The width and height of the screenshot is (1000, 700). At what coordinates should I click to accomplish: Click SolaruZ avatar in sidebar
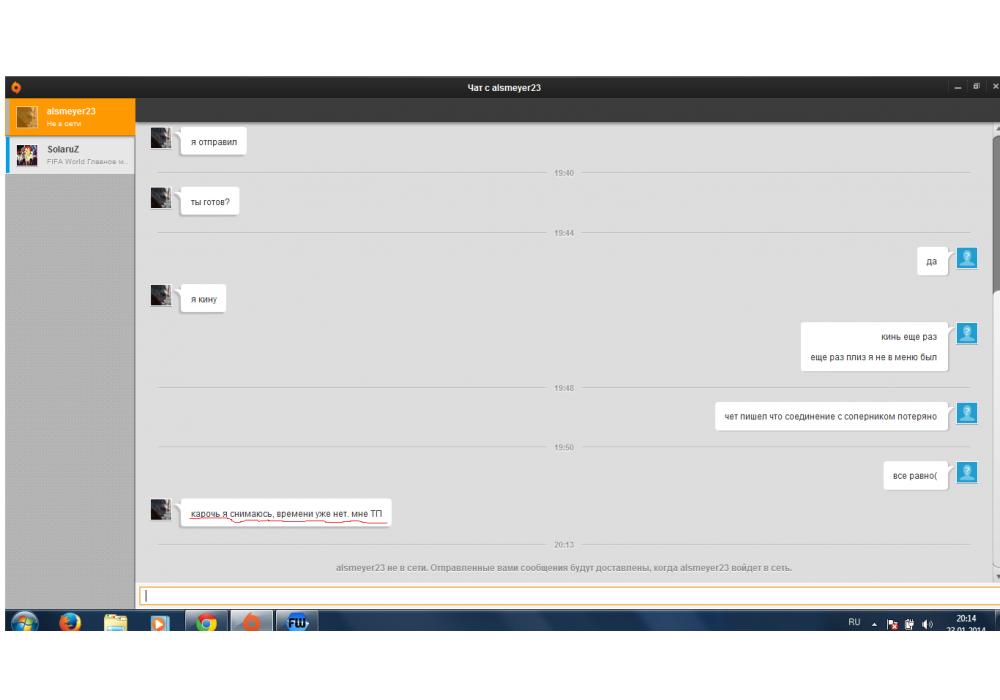pyautogui.click(x=27, y=155)
